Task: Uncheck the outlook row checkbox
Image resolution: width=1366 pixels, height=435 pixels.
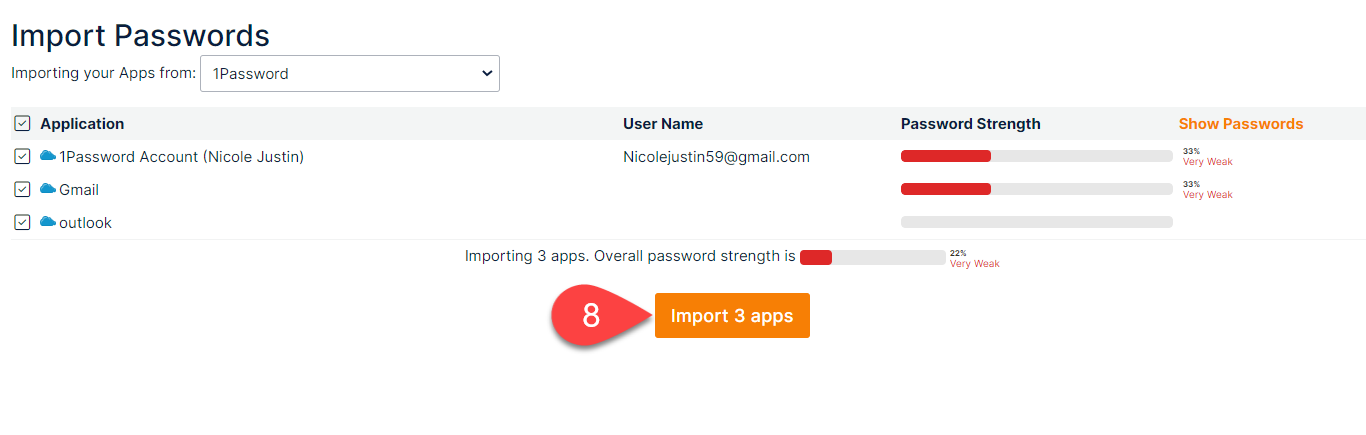Action: click(x=22, y=223)
